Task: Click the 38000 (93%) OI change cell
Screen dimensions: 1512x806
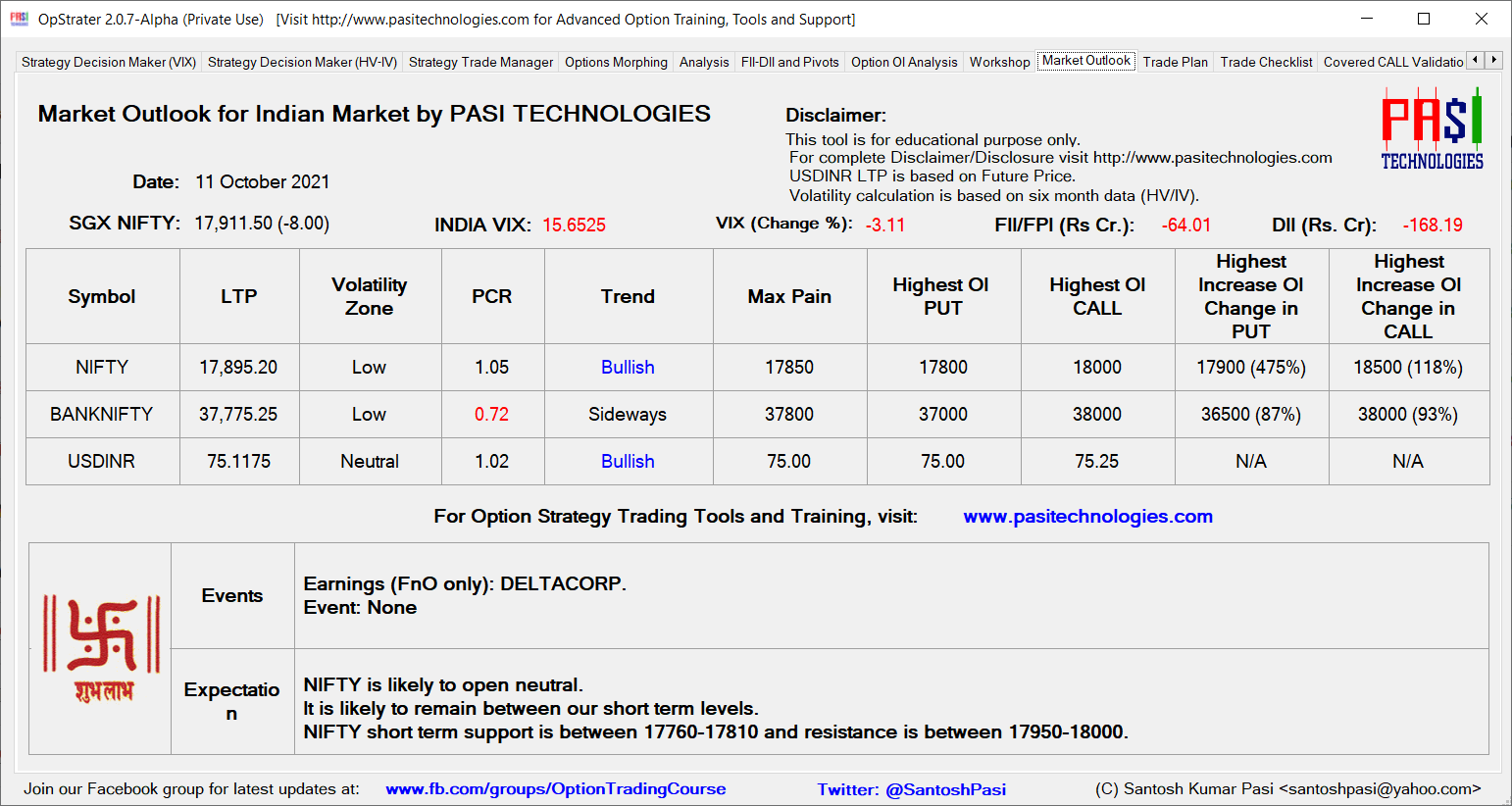Action: 1408,414
